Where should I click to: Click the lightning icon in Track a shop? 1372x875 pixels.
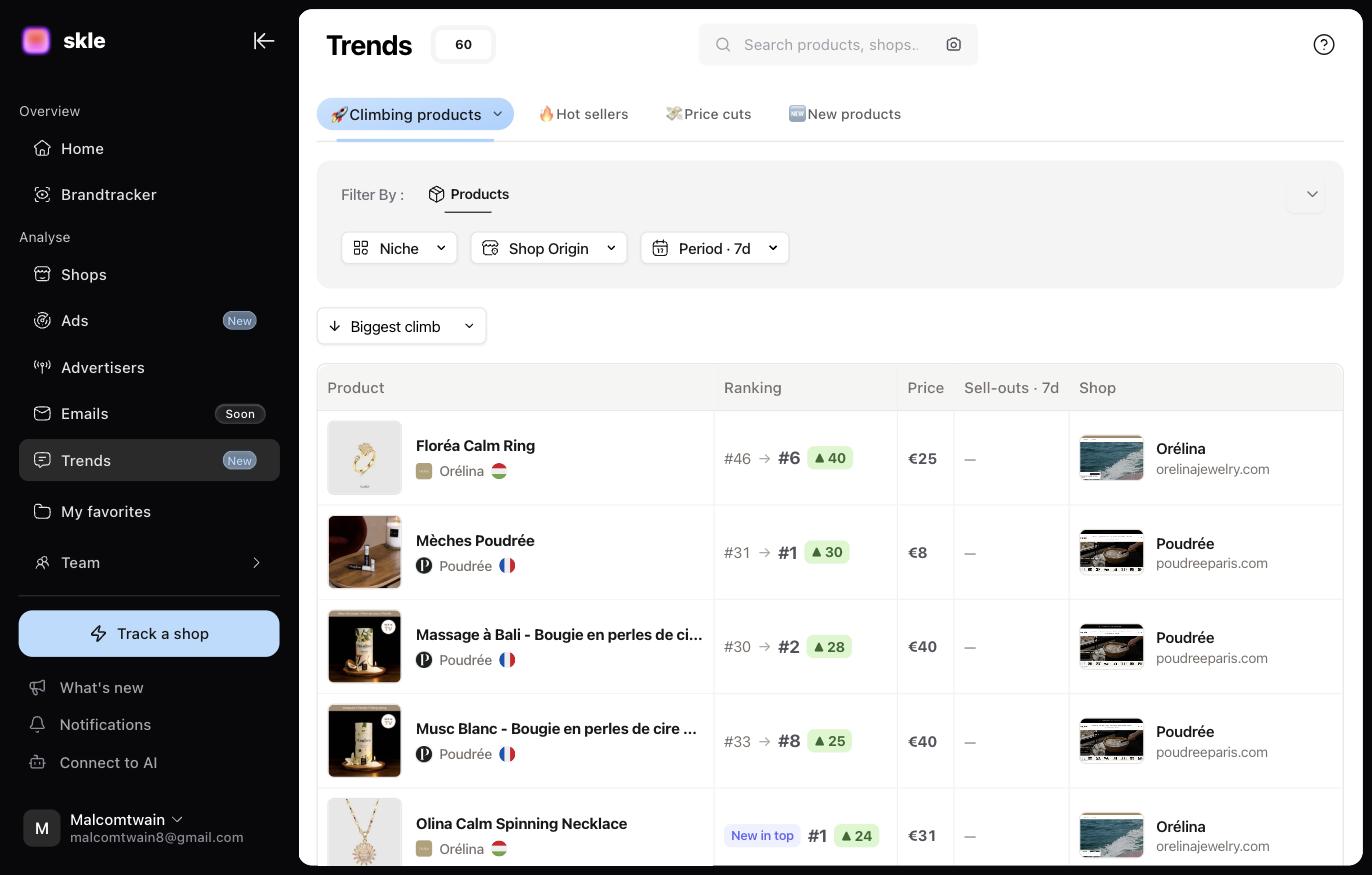pos(99,633)
